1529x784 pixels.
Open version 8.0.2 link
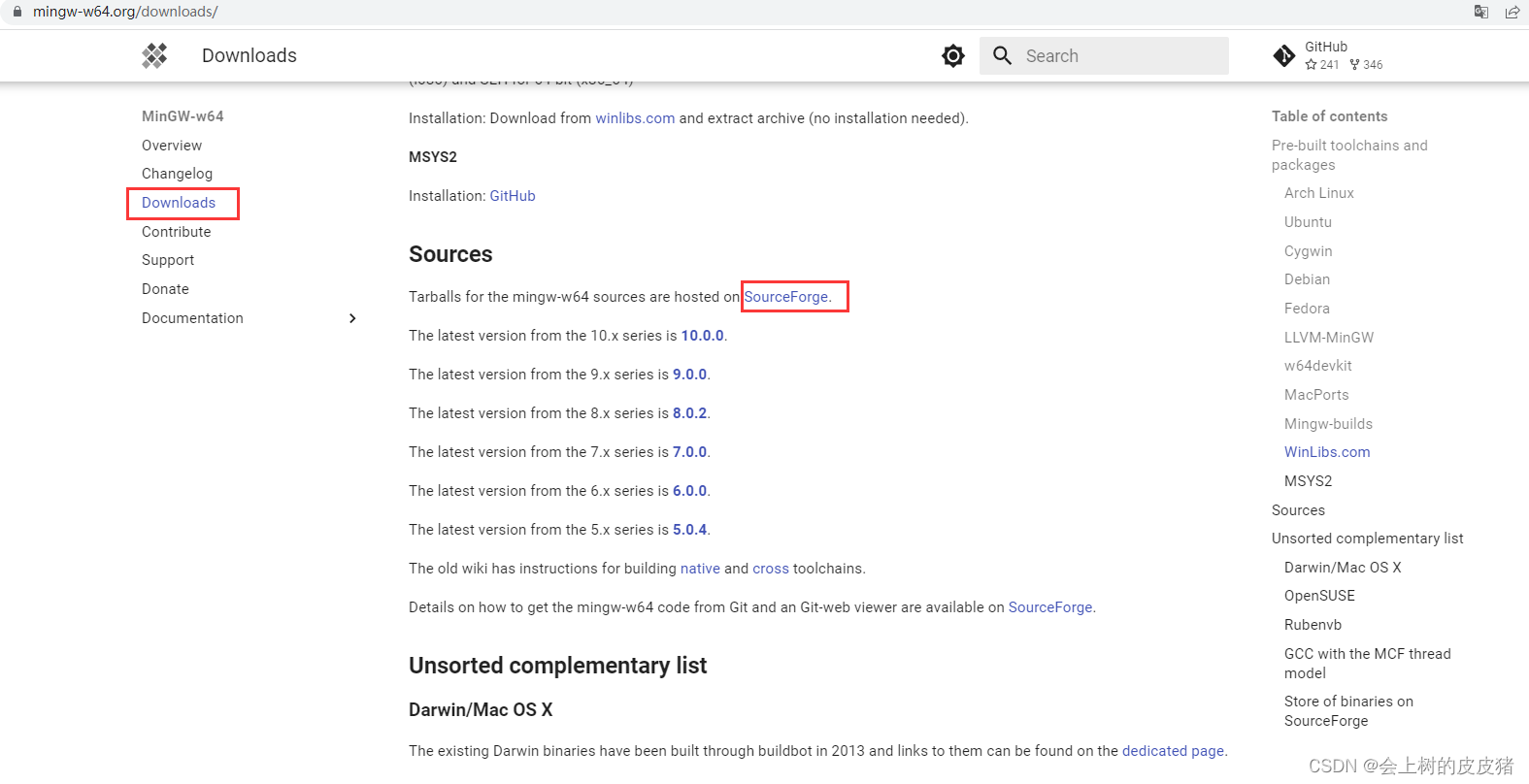(689, 413)
